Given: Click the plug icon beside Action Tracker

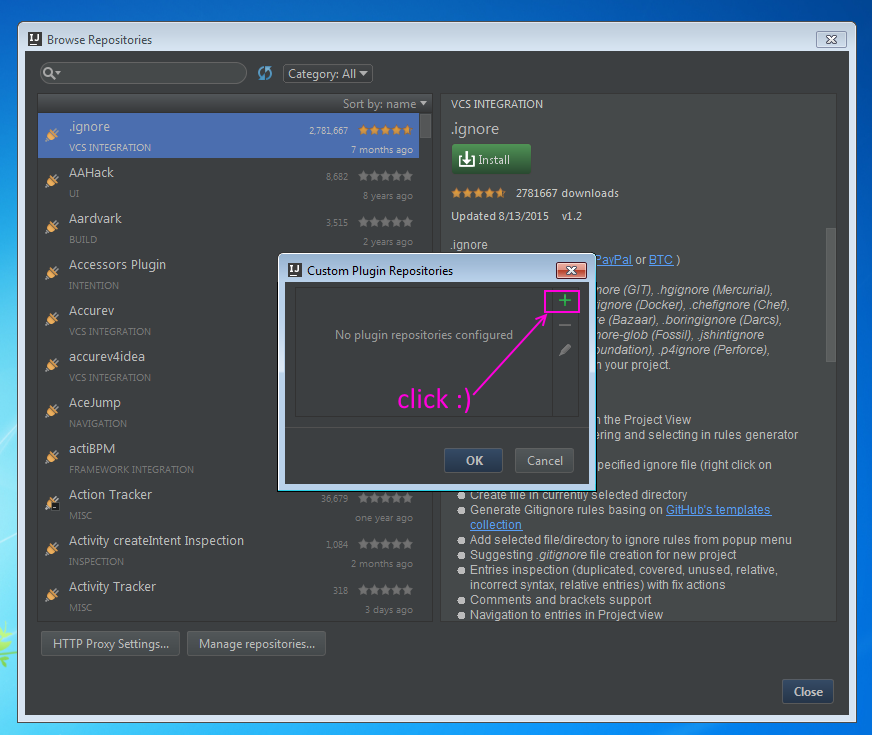Looking at the screenshot, I should click(52, 503).
